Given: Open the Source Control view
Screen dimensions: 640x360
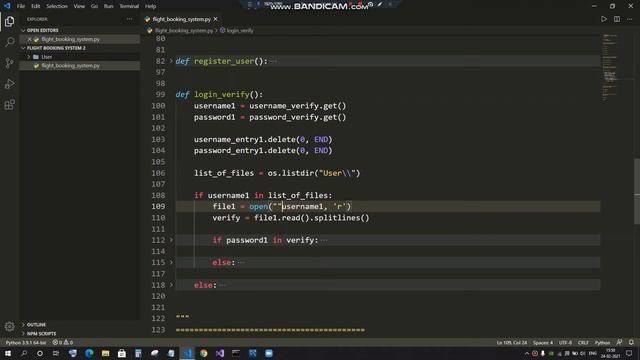Looking at the screenshot, I should pos(9,63).
